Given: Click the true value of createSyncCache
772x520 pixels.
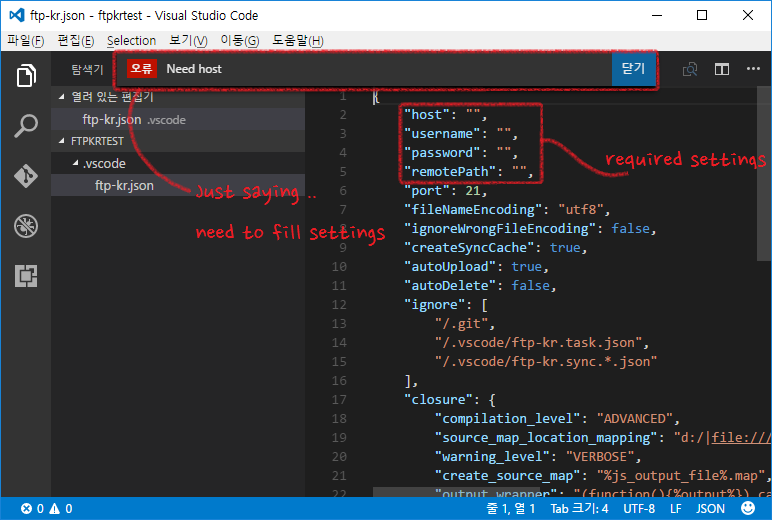Looking at the screenshot, I should (x=565, y=248).
